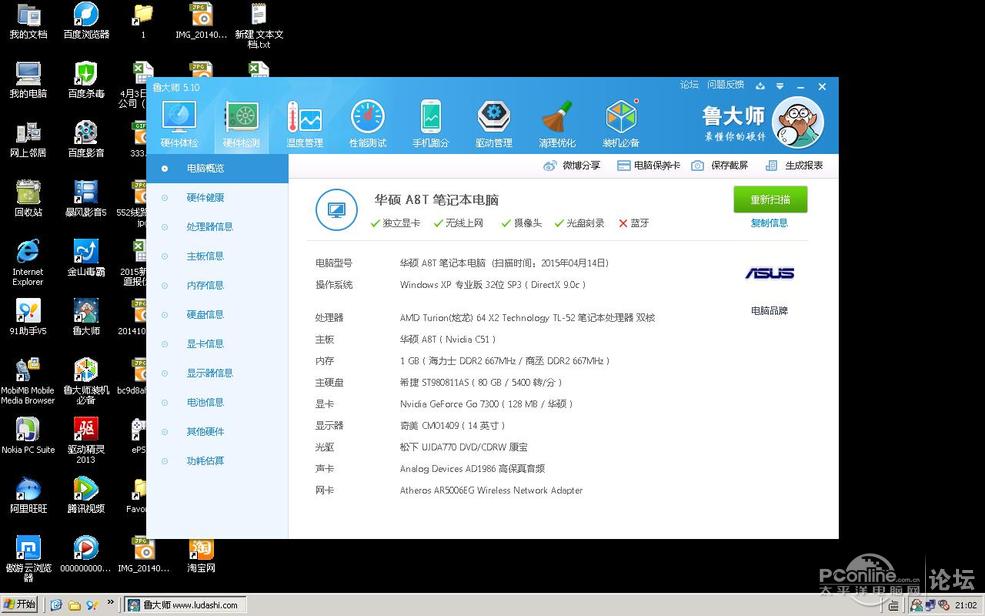This screenshot has width=985, height=616.
Task: Click the upload tray icon in title bar
Action: pyautogui.click(x=760, y=86)
